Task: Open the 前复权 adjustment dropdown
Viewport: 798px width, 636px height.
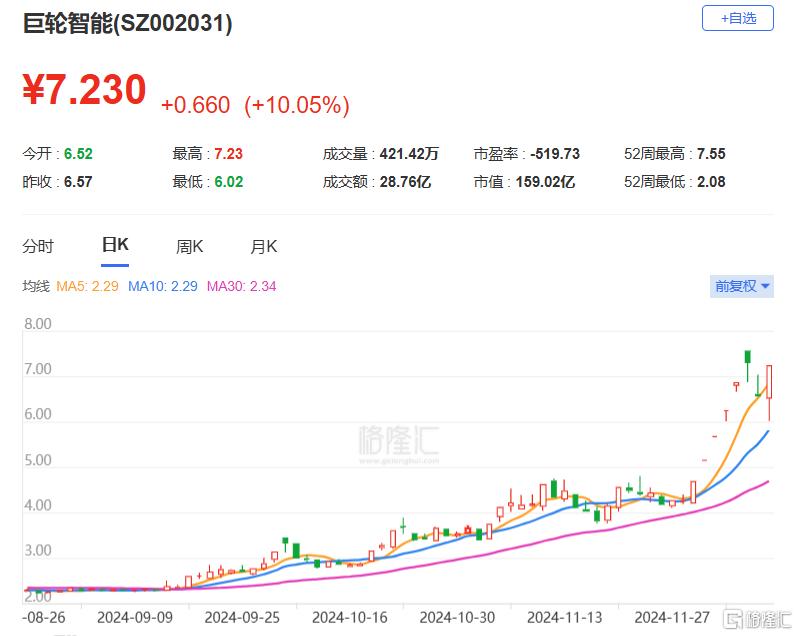Action: [x=742, y=286]
